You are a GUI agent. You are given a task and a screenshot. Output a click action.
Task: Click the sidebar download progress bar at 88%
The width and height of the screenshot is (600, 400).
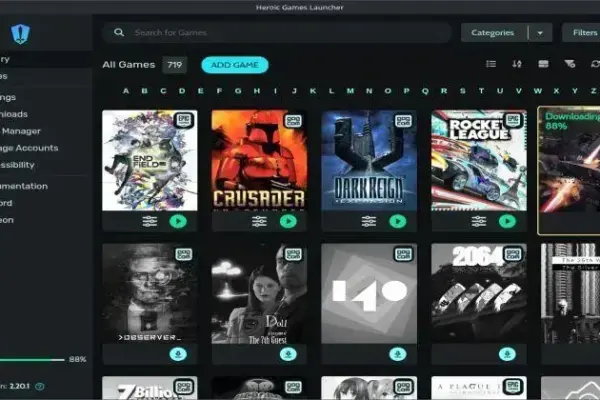coord(32,359)
